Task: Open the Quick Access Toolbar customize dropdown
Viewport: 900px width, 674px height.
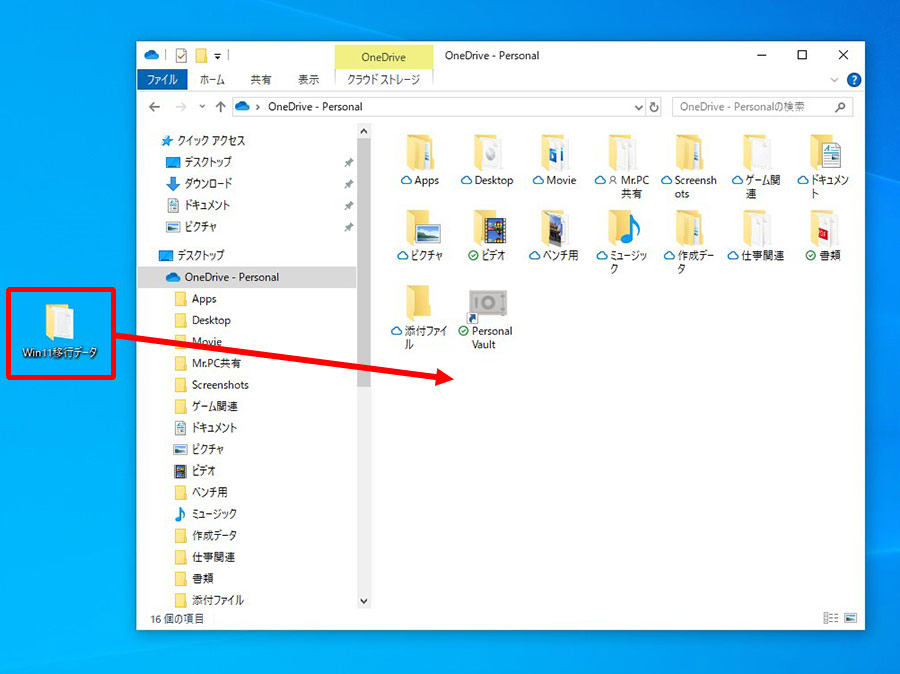Action: pyautogui.click(x=218, y=56)
